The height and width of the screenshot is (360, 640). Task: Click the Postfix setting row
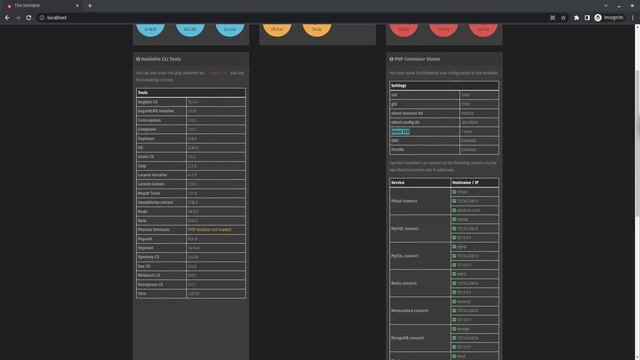444,150
